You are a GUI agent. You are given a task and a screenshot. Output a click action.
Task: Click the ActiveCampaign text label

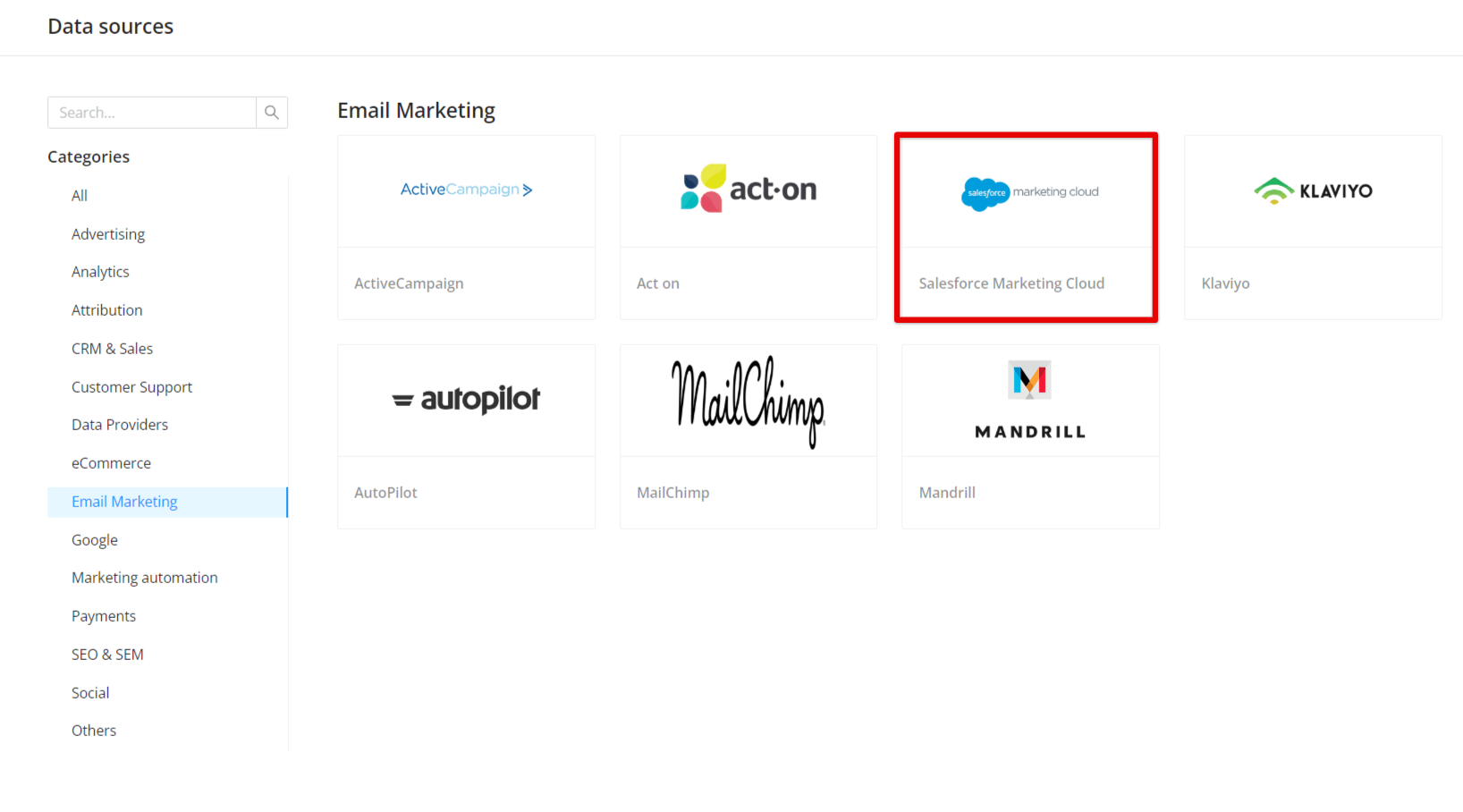point(410,283)
